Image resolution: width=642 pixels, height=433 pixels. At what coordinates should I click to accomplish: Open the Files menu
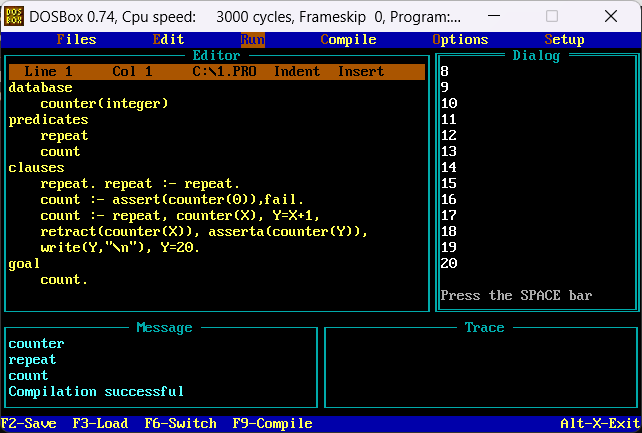coord(77,40)
